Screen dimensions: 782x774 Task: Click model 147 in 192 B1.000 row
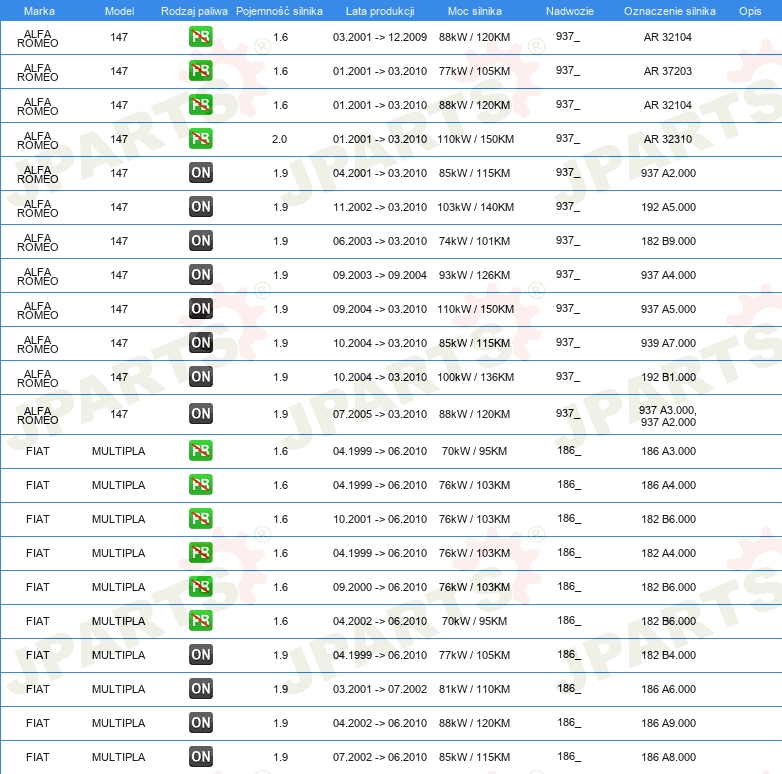(x=119, y=377)
